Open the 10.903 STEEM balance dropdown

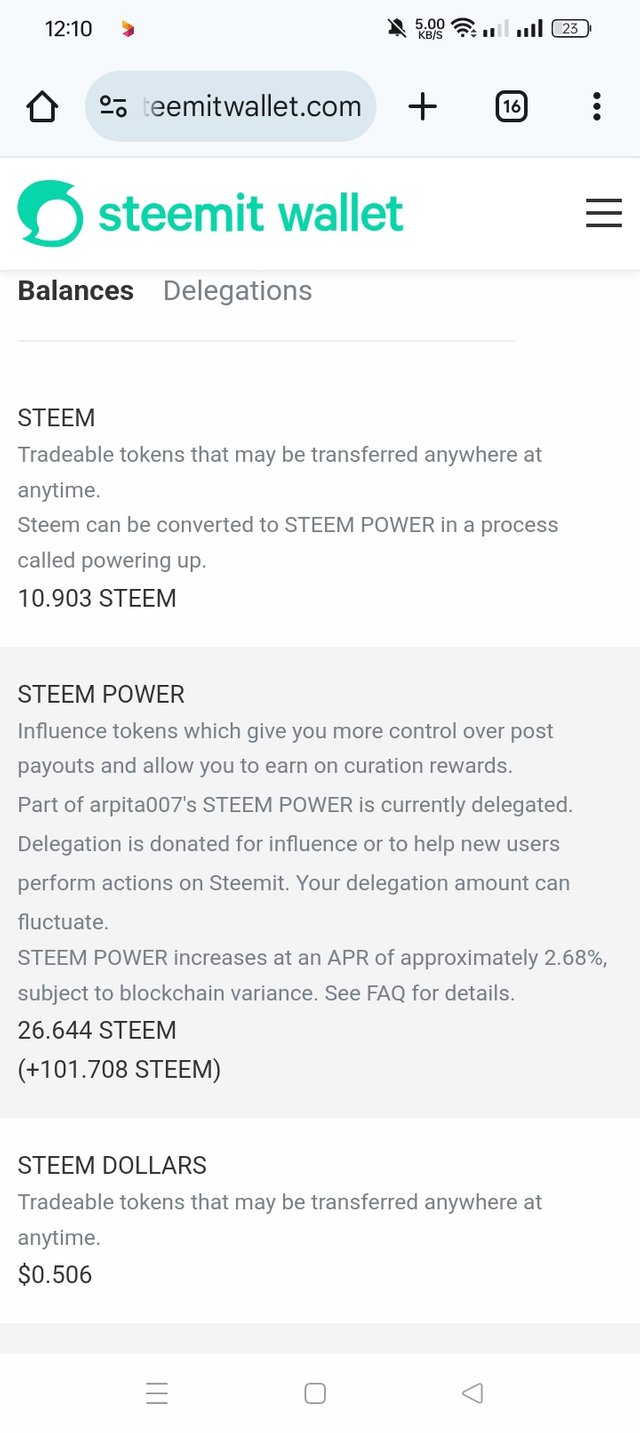tap(97, 598)
